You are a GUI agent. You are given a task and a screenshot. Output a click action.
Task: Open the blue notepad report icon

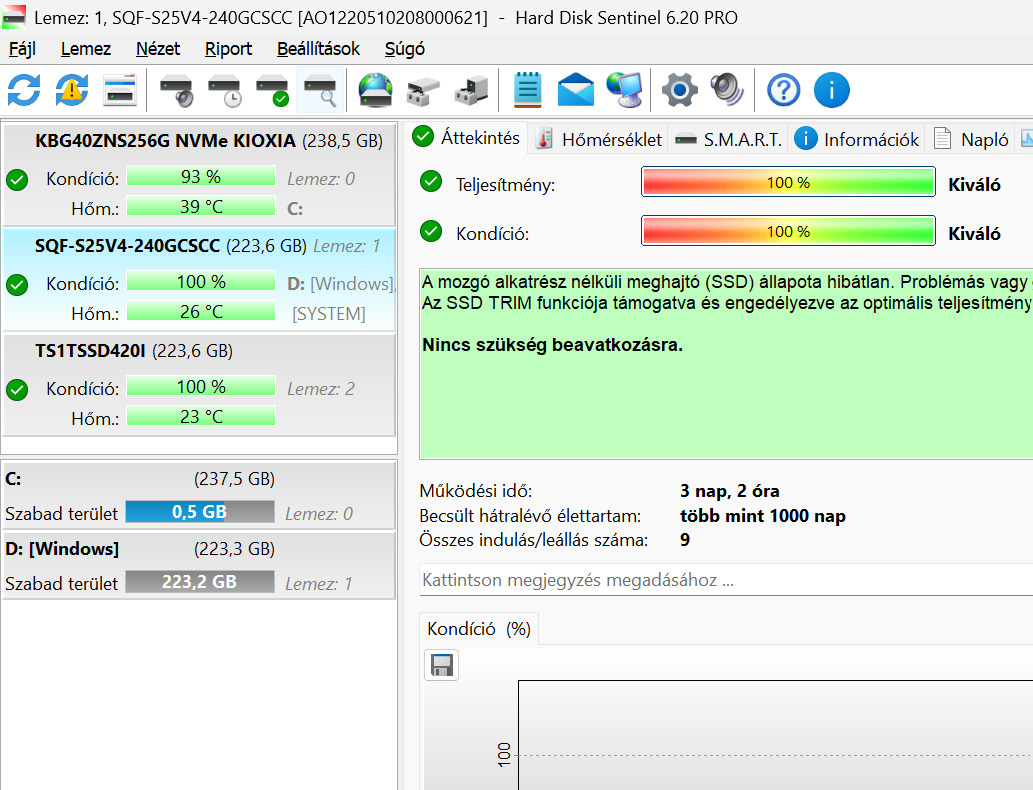point(528,90)
